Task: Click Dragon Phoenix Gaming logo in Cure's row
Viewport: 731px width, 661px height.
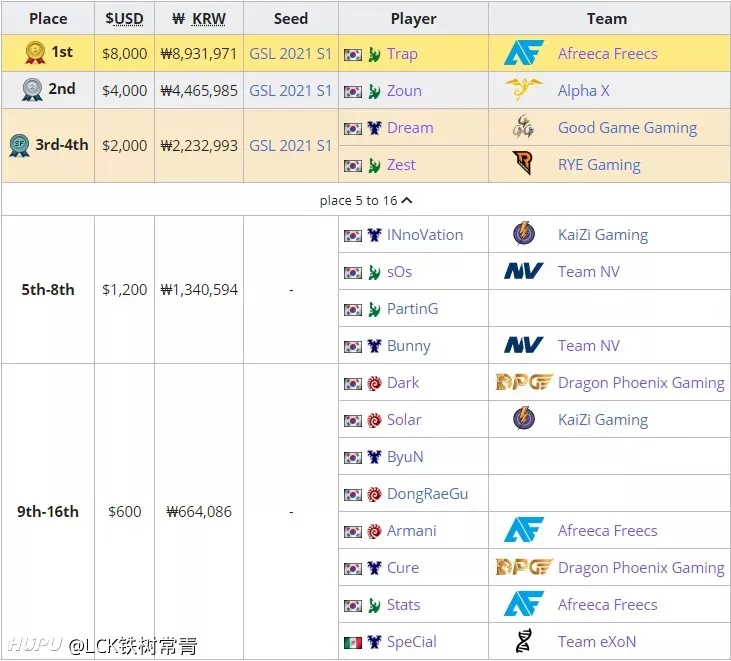Action: [x=524, y=567]
